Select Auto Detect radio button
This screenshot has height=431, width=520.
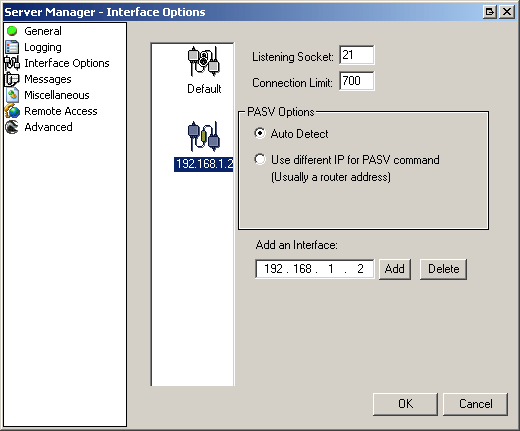coord(260,133)
